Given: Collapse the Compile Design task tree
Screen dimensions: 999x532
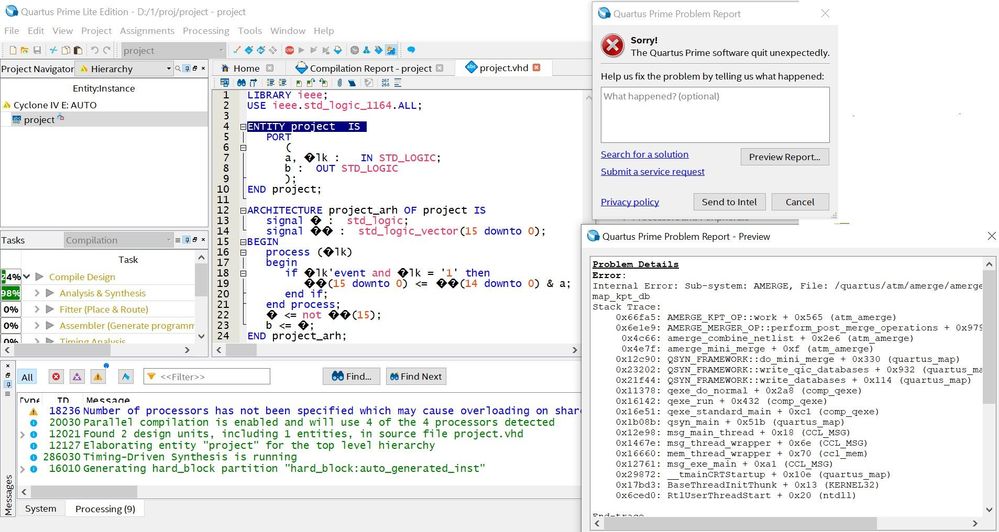Looking at the screenshot, I should [x=27, y=276].
